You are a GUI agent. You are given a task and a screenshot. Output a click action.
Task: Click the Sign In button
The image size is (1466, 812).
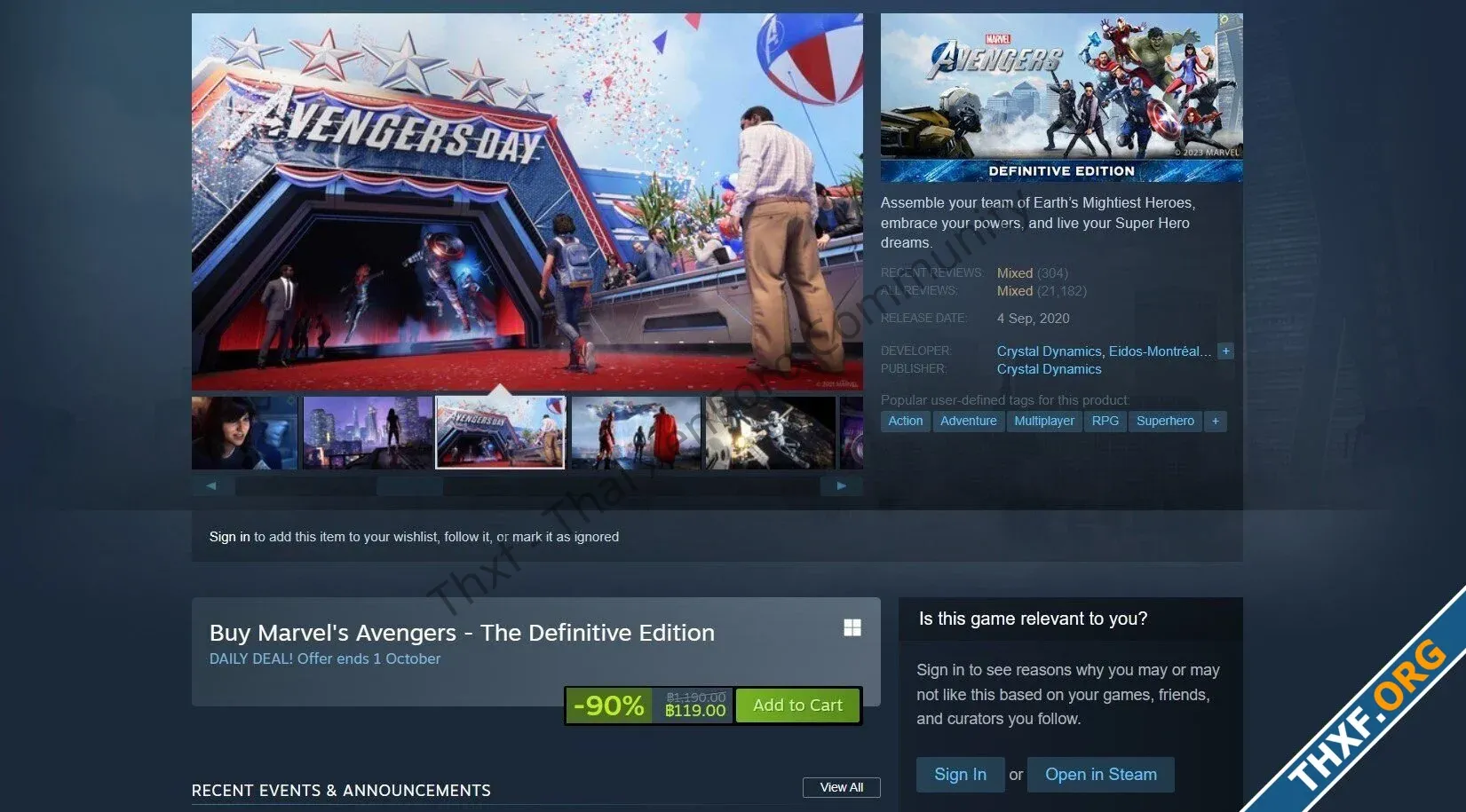pyautogui.click(x=960, y=775)
